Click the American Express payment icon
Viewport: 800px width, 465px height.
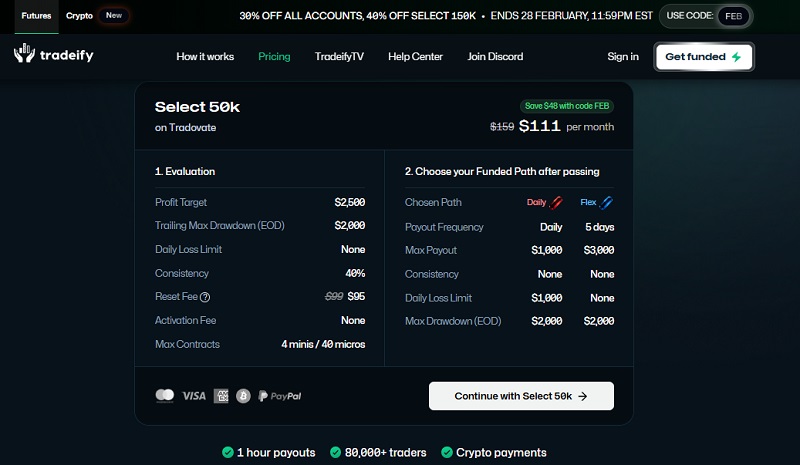click(221, 396)
